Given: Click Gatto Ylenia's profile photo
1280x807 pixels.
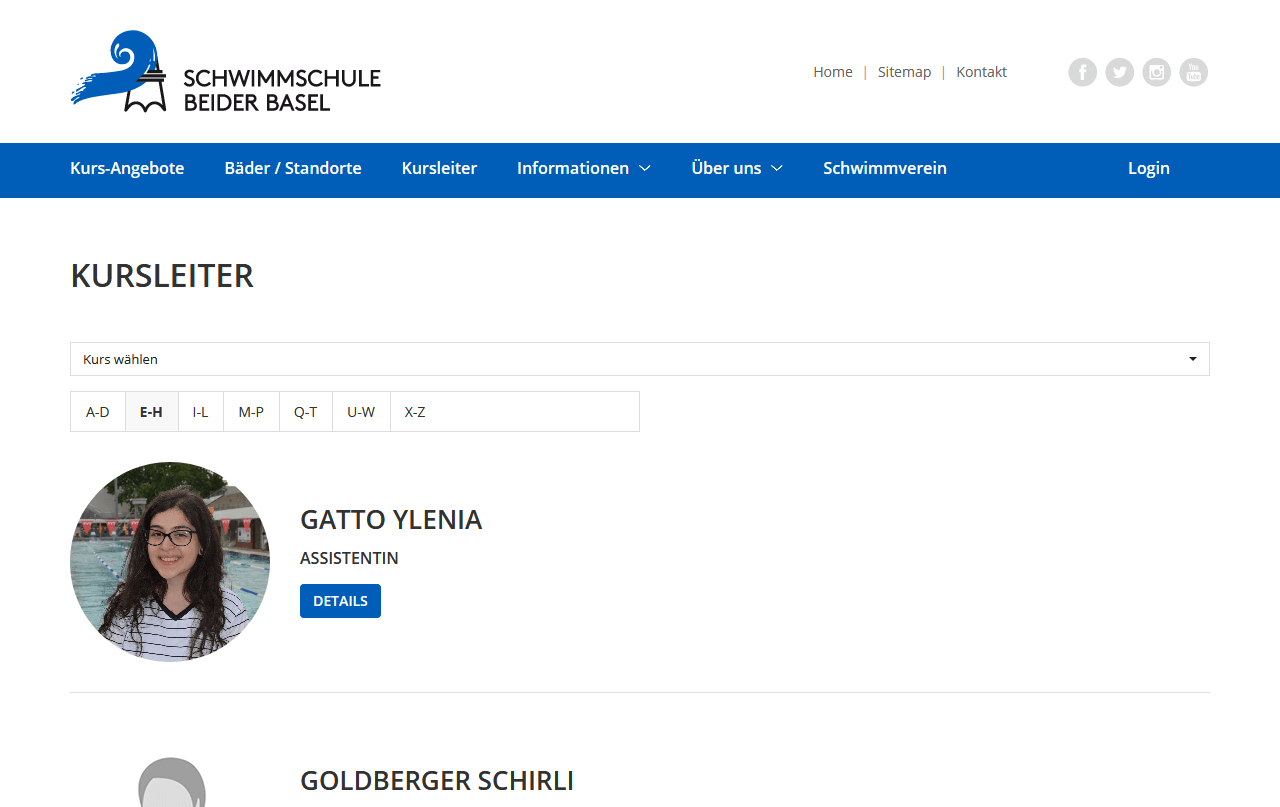Looking at the screenshot, I should tap(170, 562).
